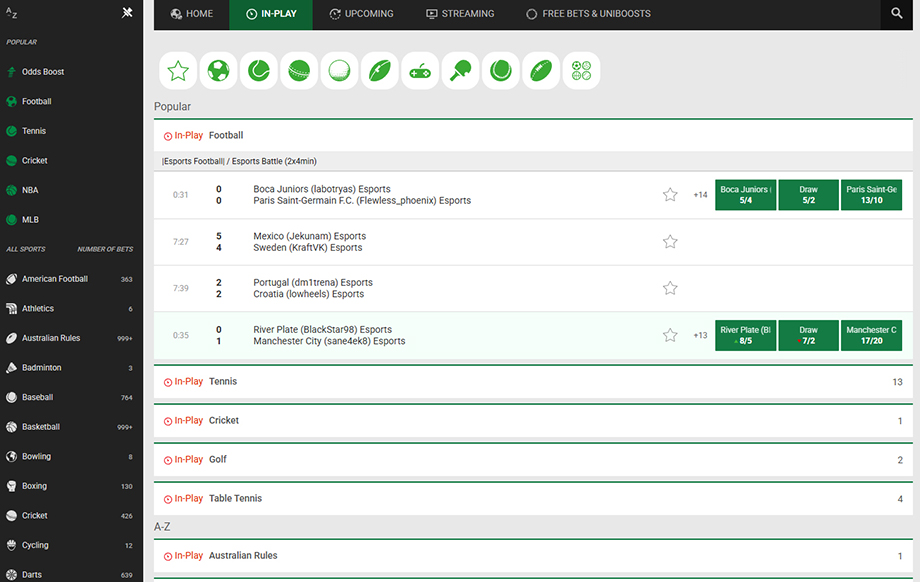The image size is (920, 582).
Task: Expand the In-Play Tennis section
Action: pyautogui.click(x=533, y=381)
